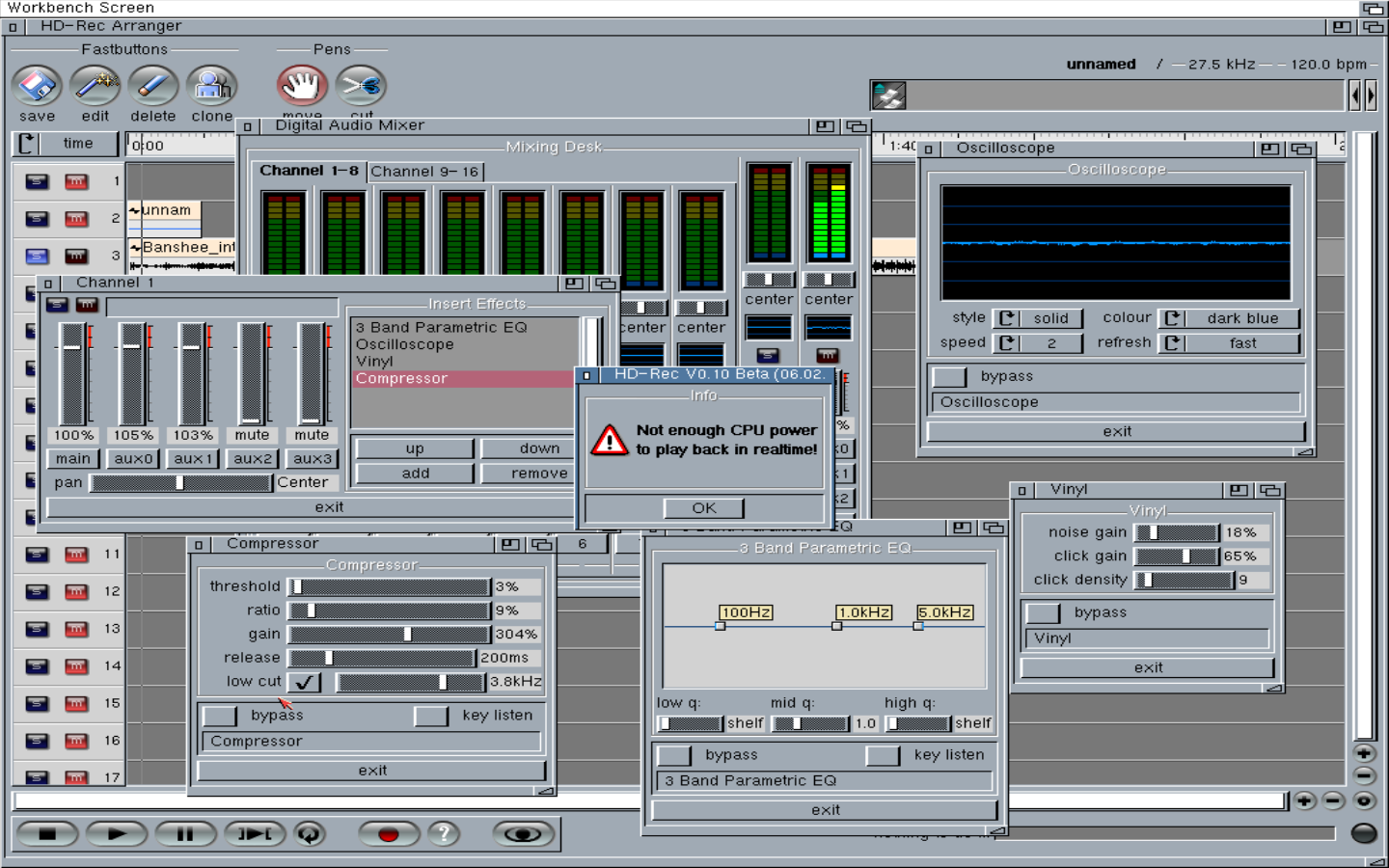Viewport: 1389px width, 868px height.
Task: Start playback with the play button
Action: [x=116, y=834]
